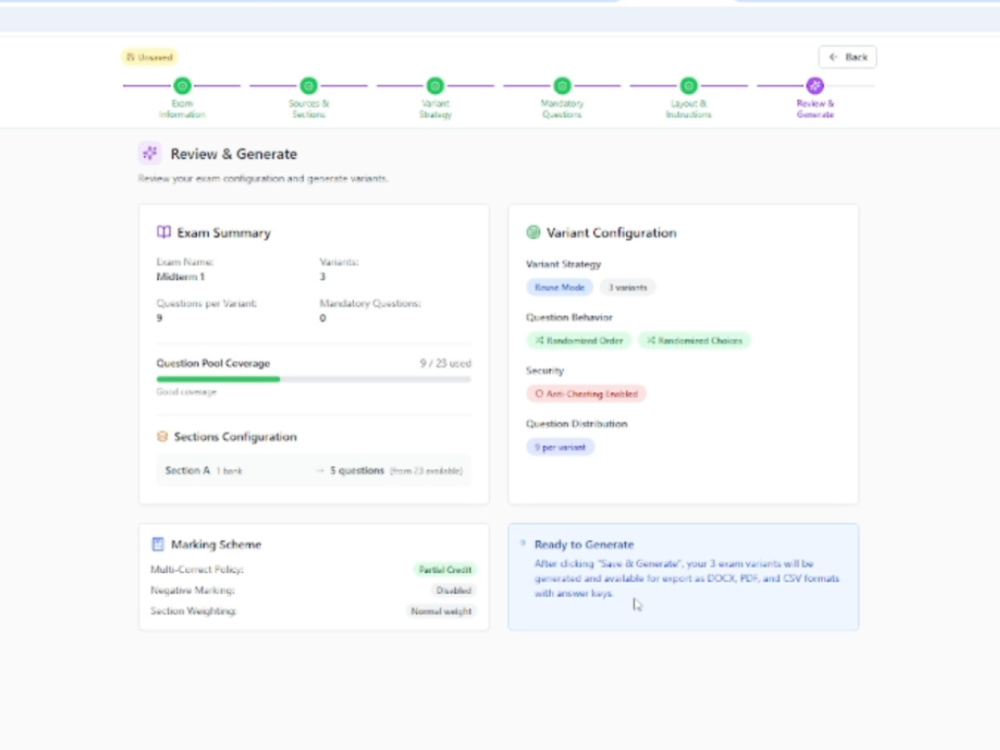Screen dimensions: 1000x750
Task: Click the Ready to Generate heading
Action: coord(584,544)
